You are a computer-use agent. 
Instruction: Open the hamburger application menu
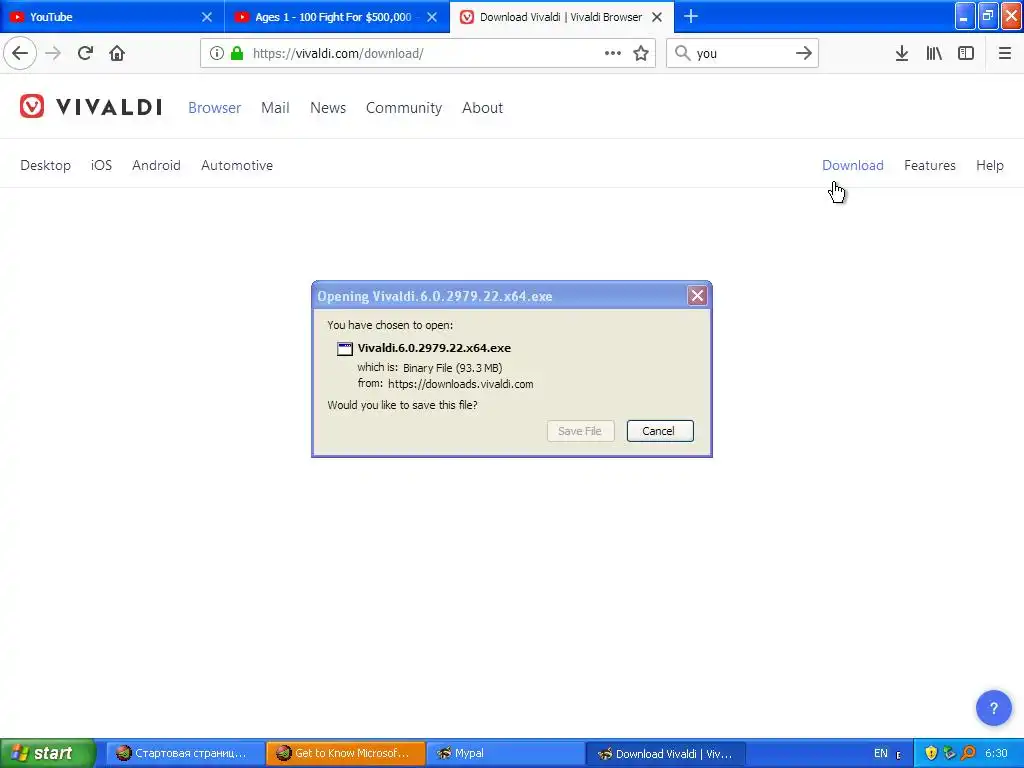pos(1005,53)
